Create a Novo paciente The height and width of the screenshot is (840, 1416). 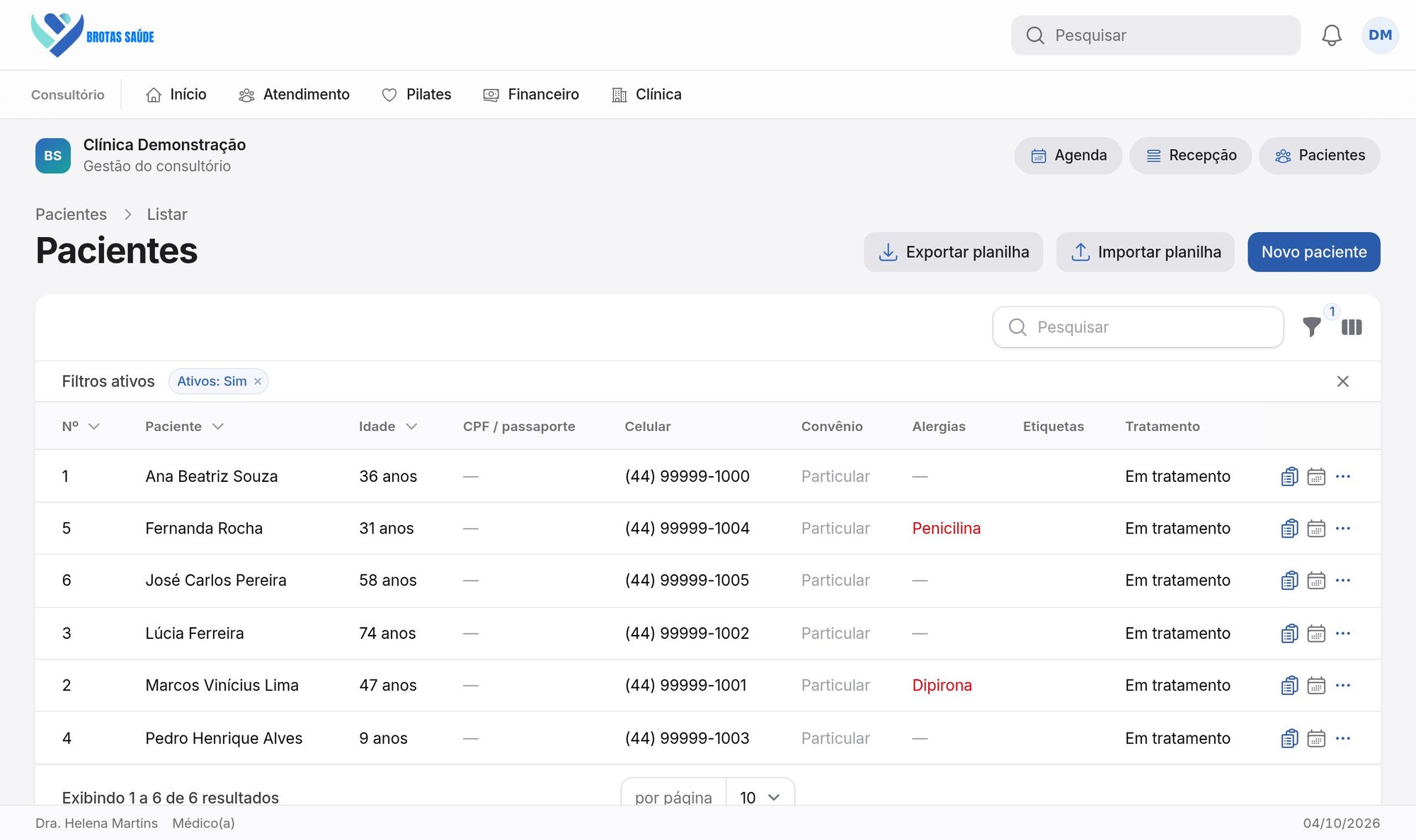click(1313, 252)
